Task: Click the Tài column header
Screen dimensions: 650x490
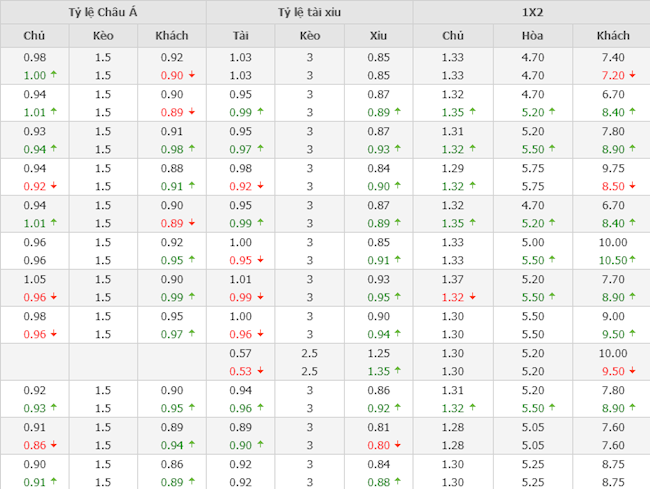Action: pyautogui.click(x=240, y=36)
